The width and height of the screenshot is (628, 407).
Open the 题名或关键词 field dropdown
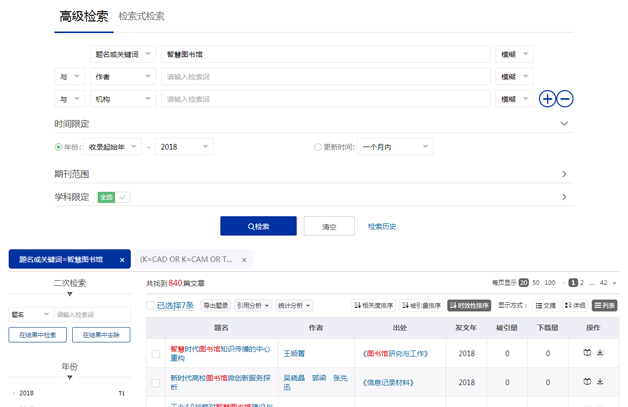[x=123, y=54]
